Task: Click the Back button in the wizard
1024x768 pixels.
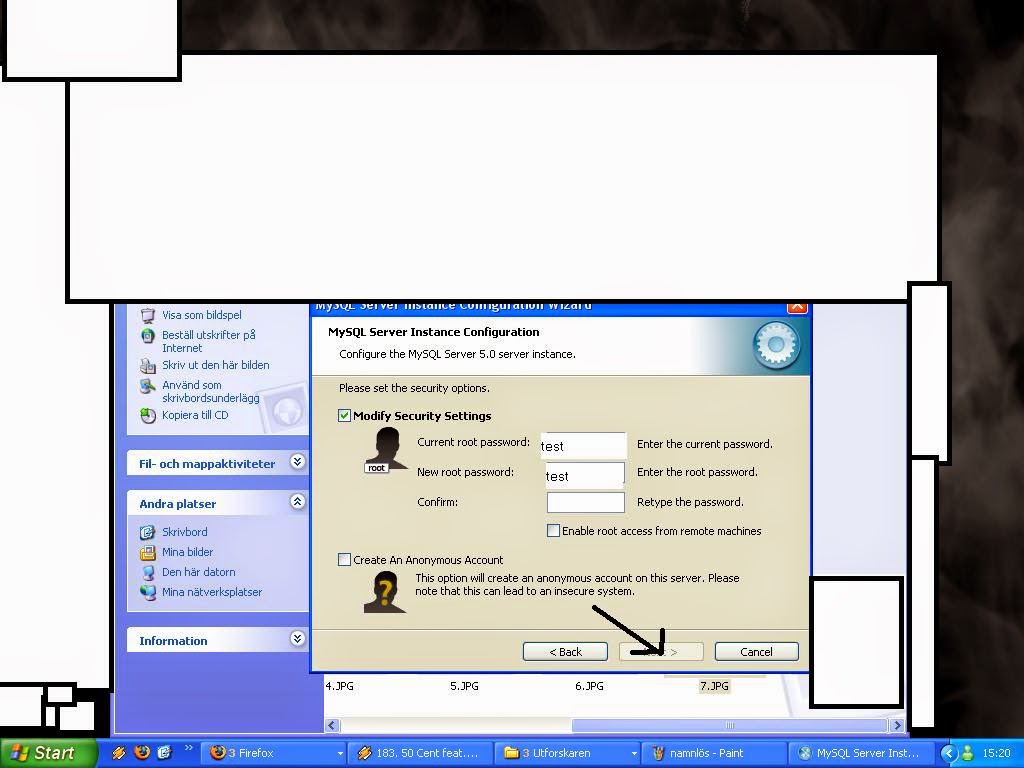Action: 566,652
